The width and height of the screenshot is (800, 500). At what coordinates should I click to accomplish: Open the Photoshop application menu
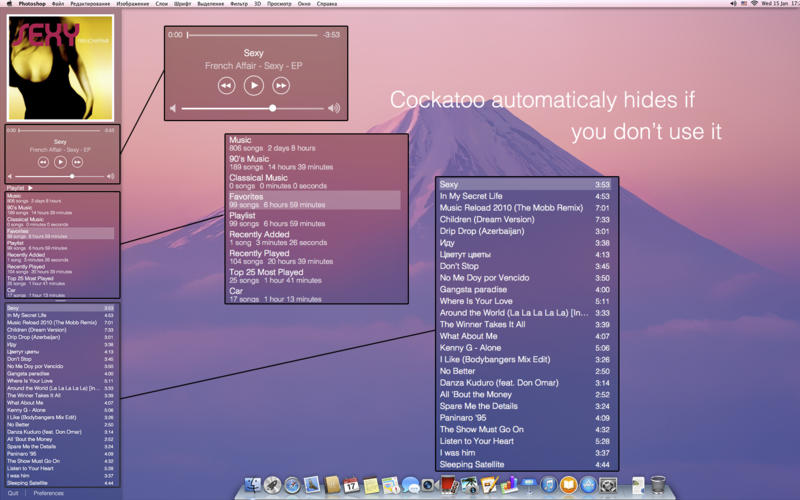pyautogui.click(x=32, y=4)
